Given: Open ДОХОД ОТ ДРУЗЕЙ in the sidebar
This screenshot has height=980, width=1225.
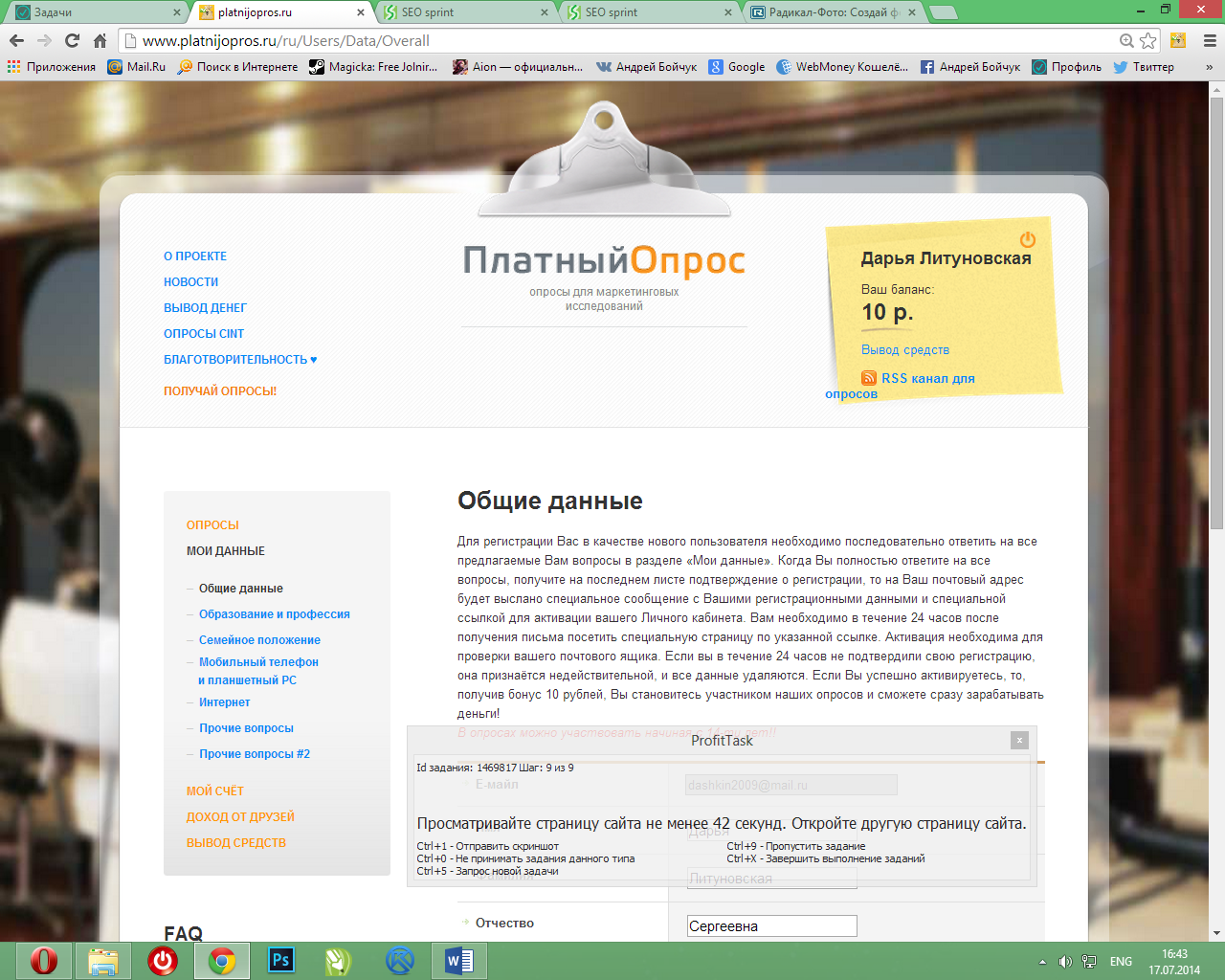Looking at the screenshot, I should 240,817.
